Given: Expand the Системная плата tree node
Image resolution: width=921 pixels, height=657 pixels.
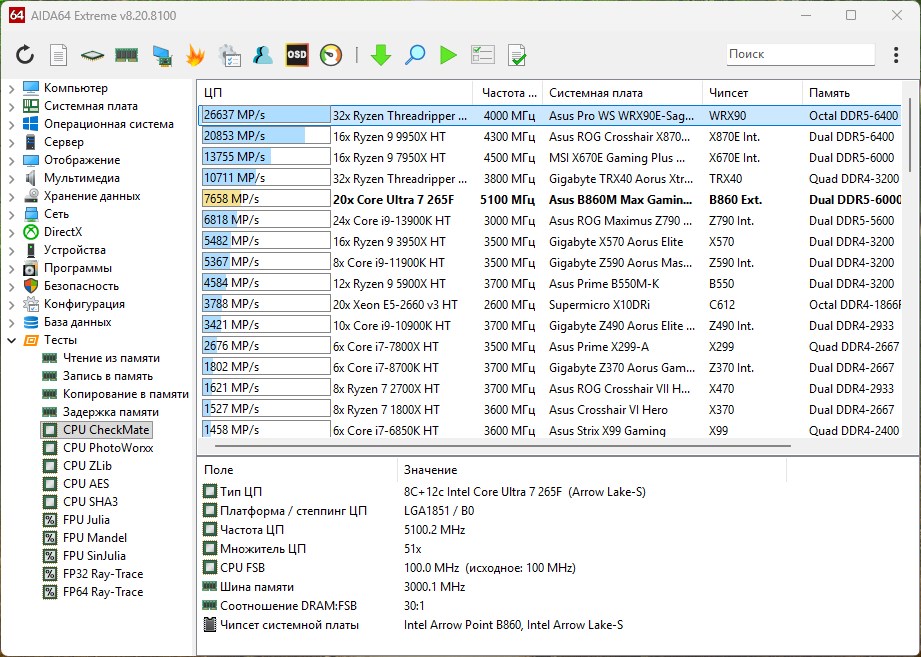Looking at the screenshot, I should click(11, 106).
